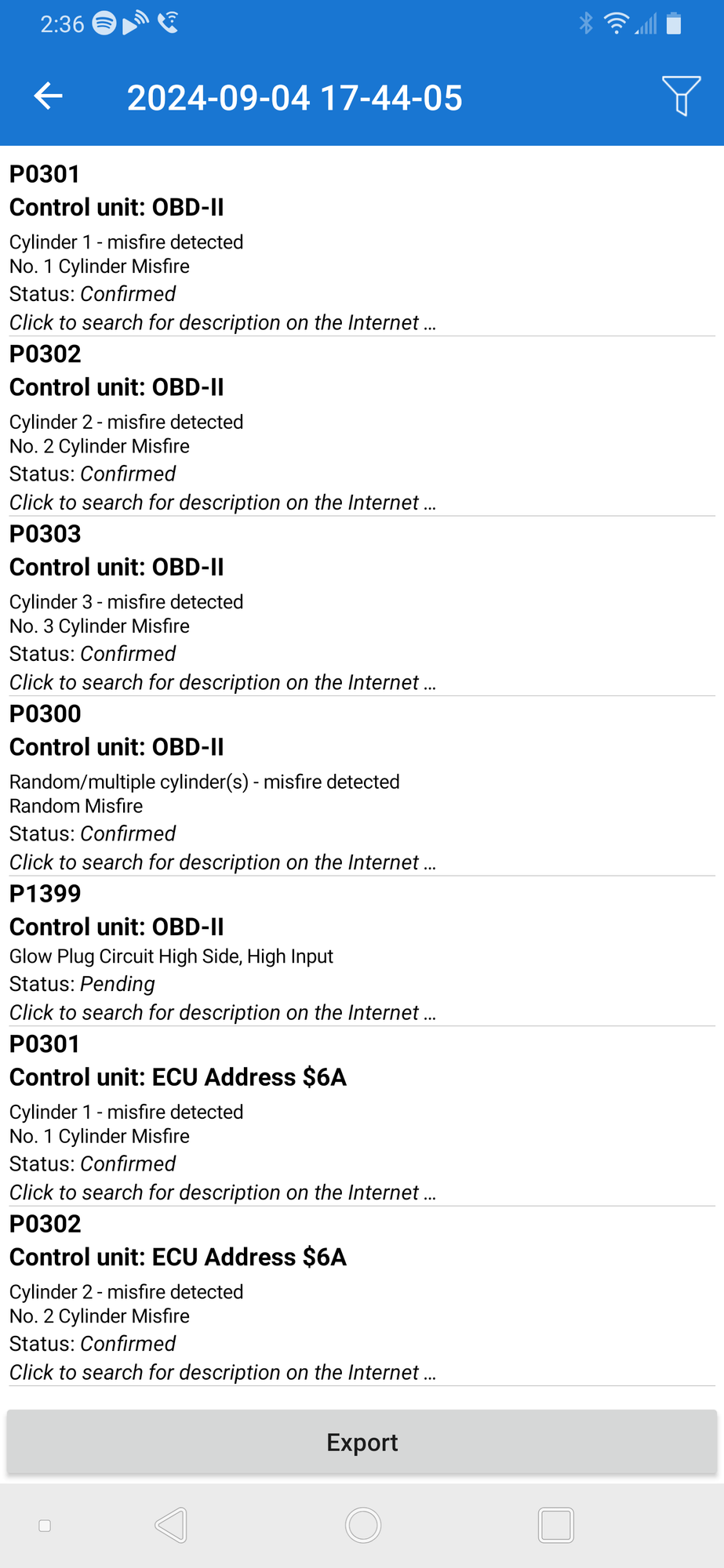Open Internet search for P0300 random misfire
This screenshot has height=1568, width=724.
click(222, 862)
